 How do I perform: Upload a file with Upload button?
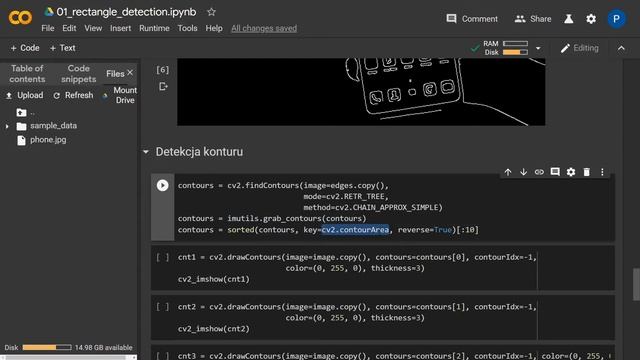(x=24, y=95)
